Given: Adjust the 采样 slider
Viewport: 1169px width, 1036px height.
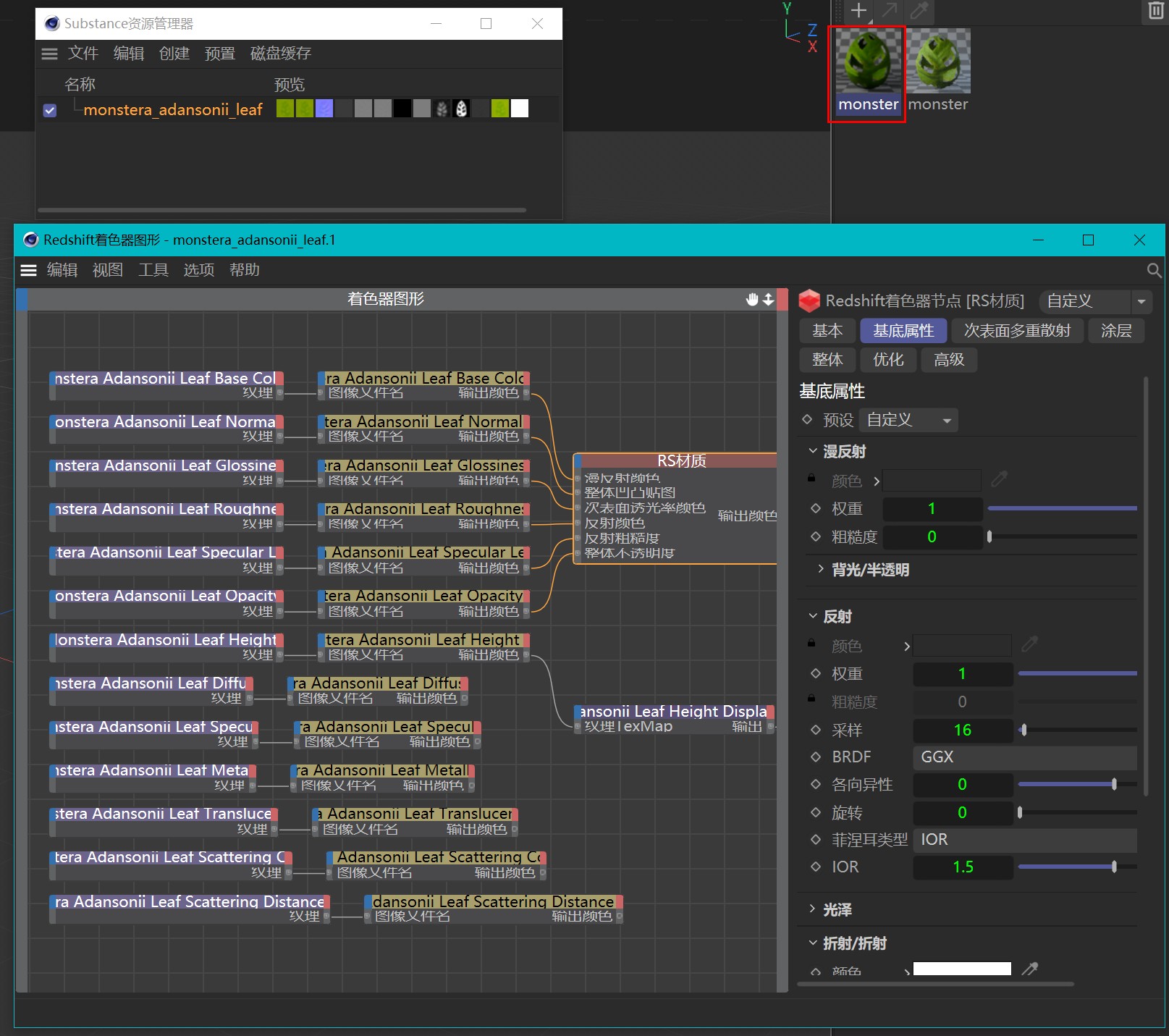Looking at the screenshot, I should coord(1077,730).
